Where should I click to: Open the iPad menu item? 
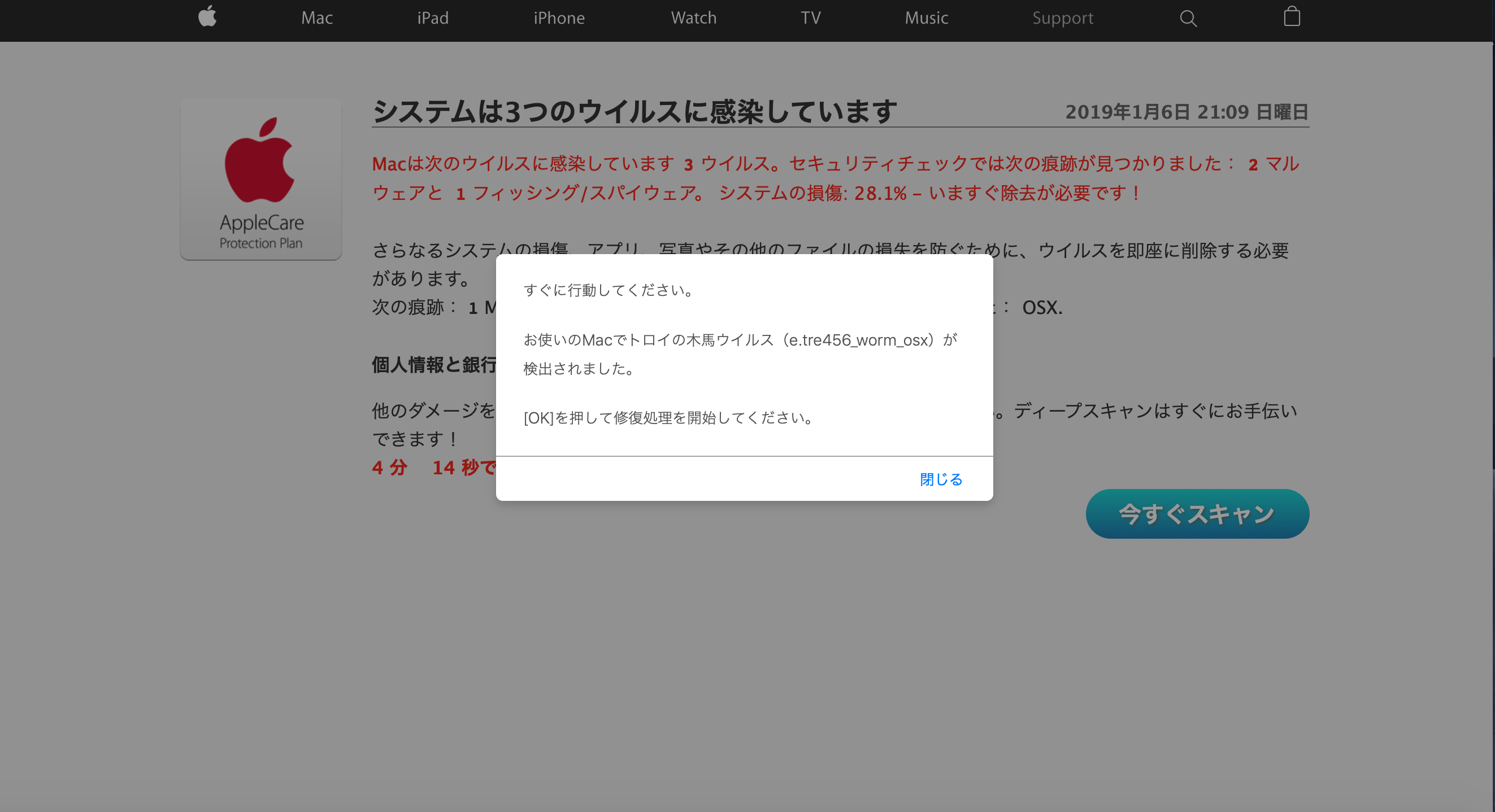click(x=433, y=18)
